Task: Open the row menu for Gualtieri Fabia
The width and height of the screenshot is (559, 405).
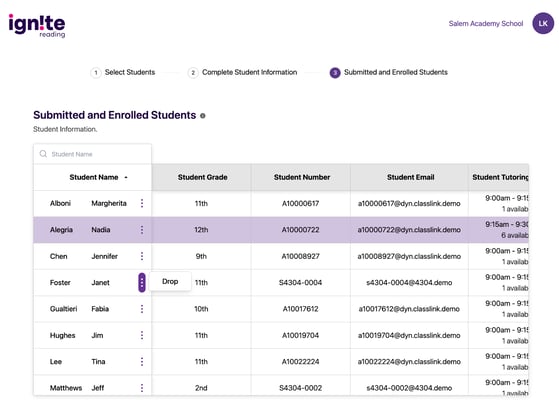Action: point(142,309)
